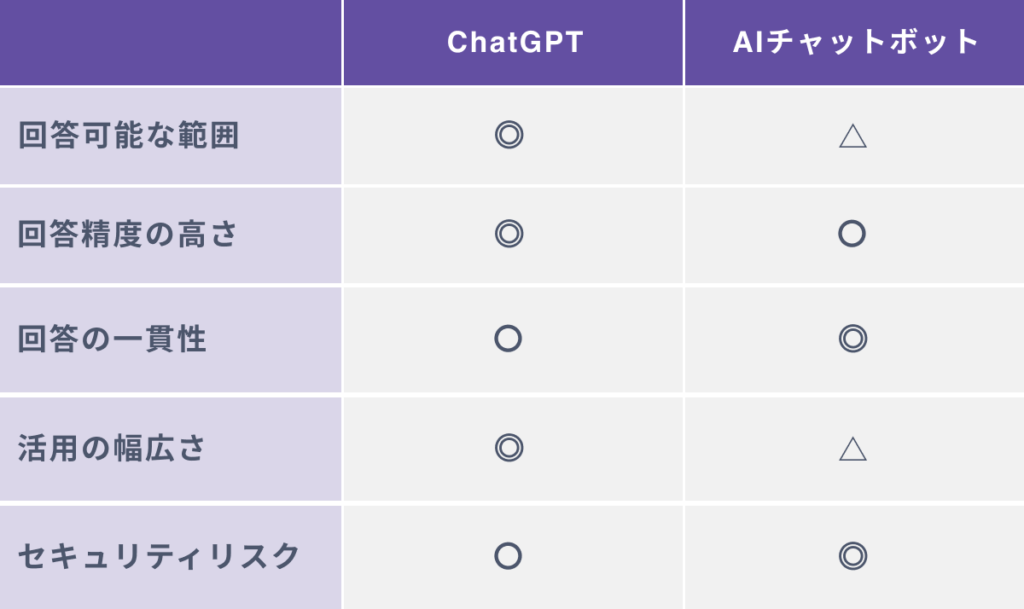Click the double circle for ChatGPT 回答可能な範囲
Image resolution: width=1024 pixels, height=609 pixels.
tap(509, 135)
